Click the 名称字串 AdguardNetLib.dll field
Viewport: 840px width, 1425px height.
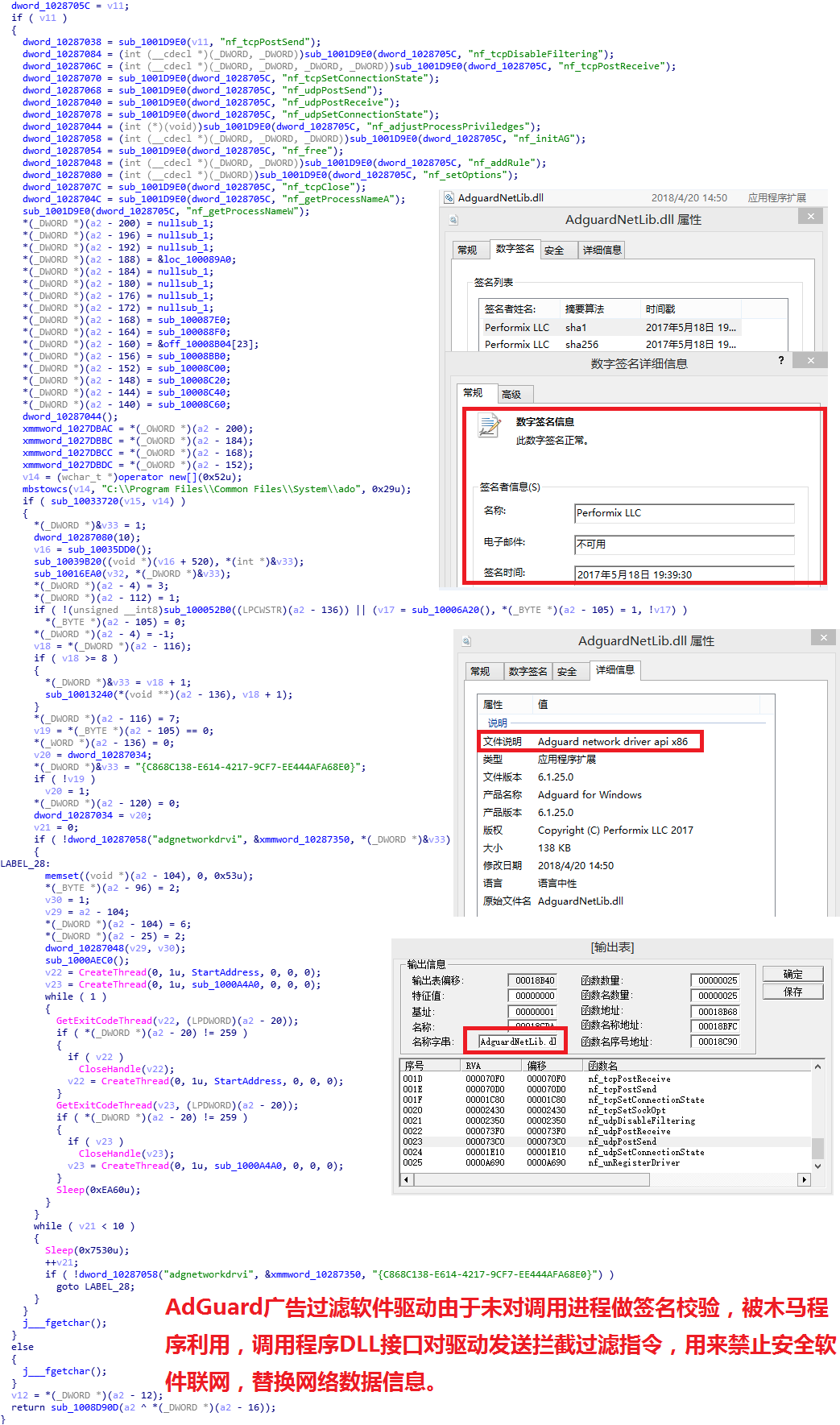[517, 1042]
